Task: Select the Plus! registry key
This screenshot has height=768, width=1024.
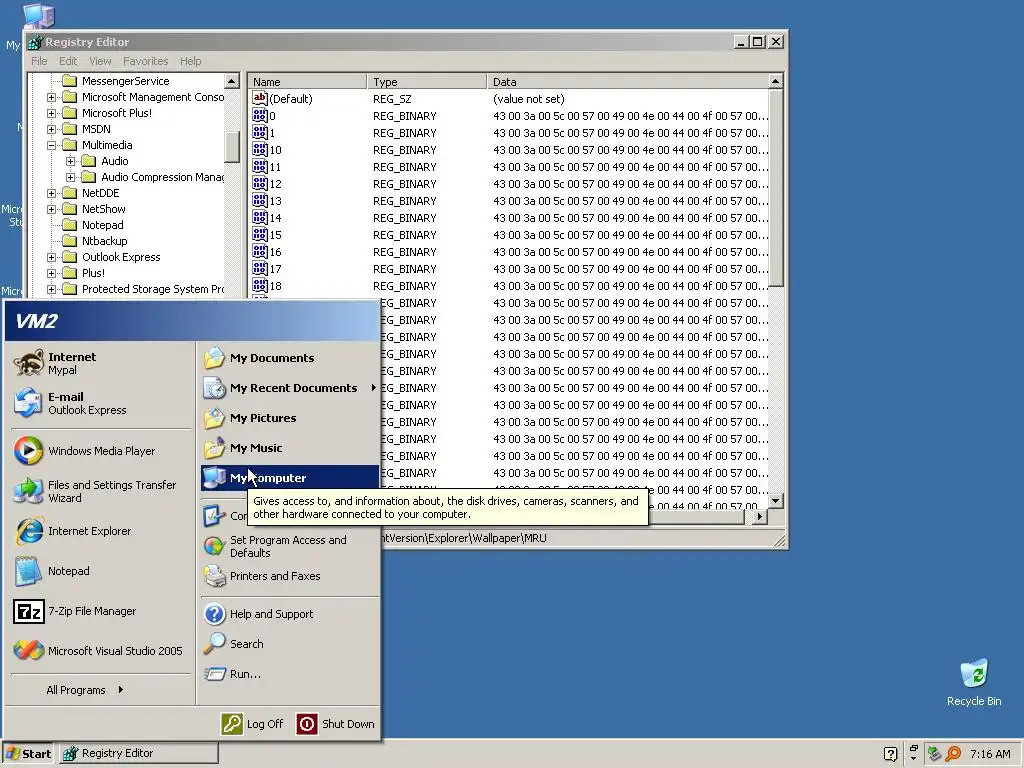Action: [93, 273]
